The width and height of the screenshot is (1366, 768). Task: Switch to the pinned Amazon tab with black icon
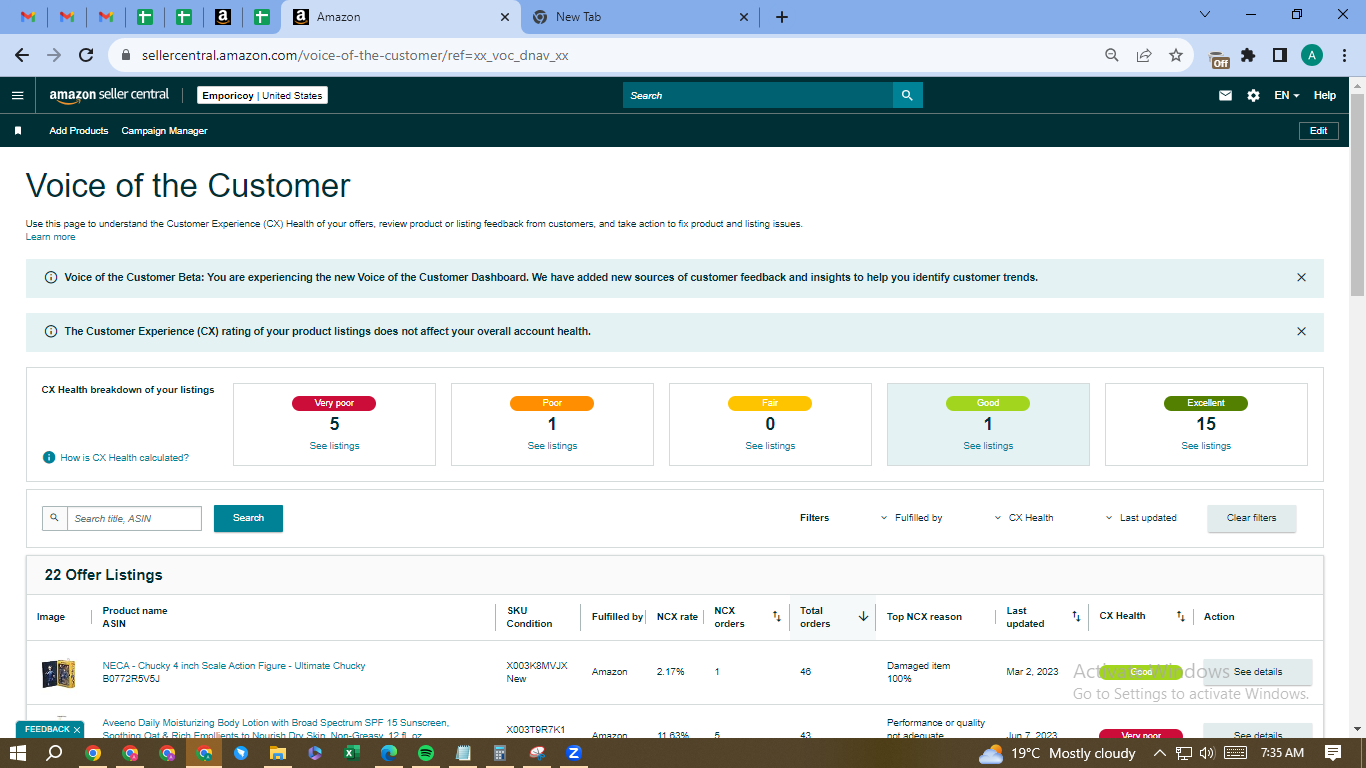tap(223, 17)
